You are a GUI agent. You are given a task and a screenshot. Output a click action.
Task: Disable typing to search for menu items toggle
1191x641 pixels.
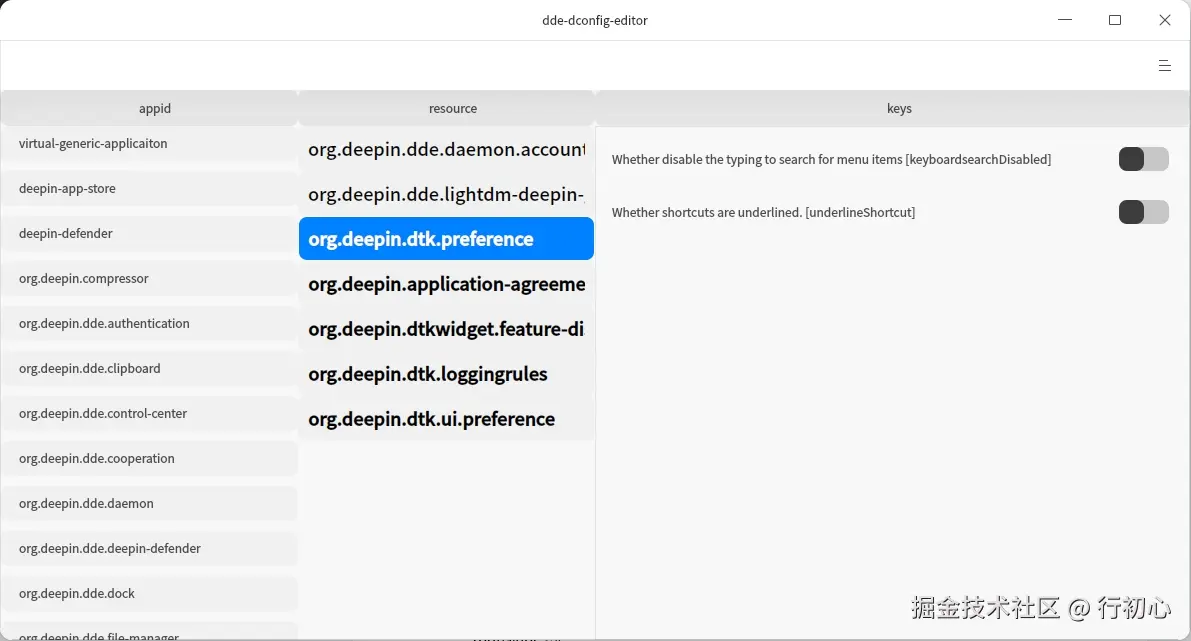coord(1143,159)
